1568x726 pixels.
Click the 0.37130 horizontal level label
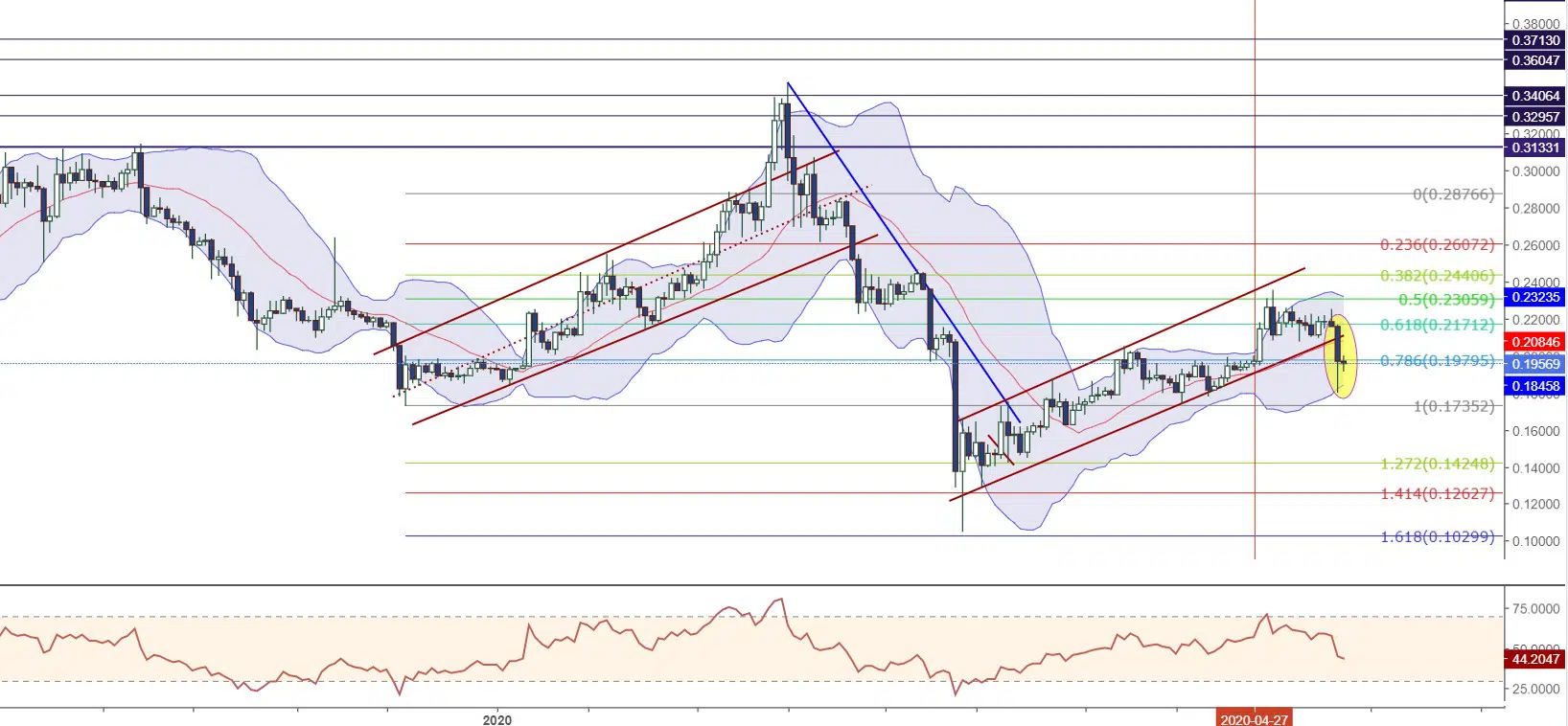[x=1535, y=40]
